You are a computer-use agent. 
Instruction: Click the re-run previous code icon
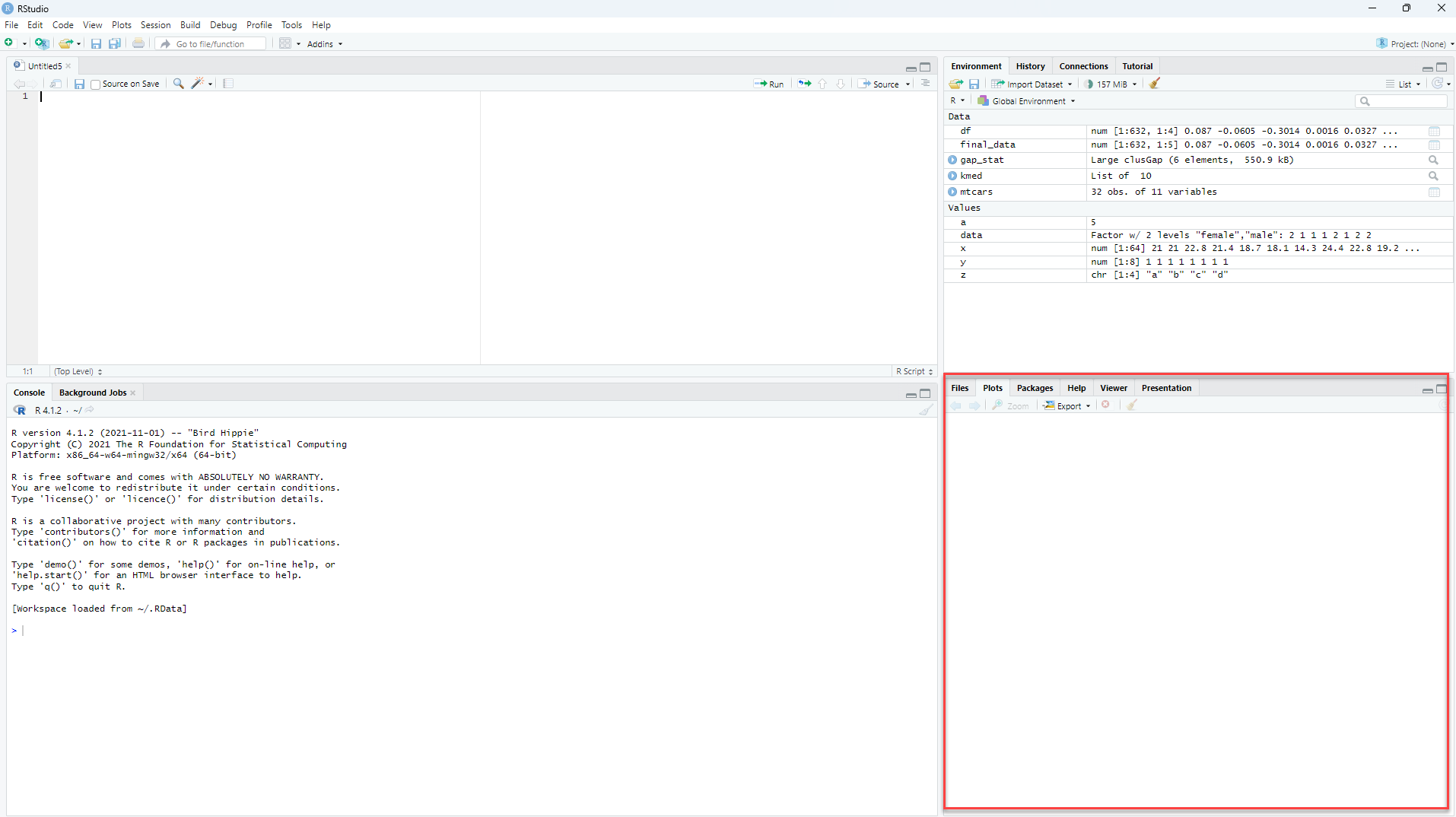(804, 84)
